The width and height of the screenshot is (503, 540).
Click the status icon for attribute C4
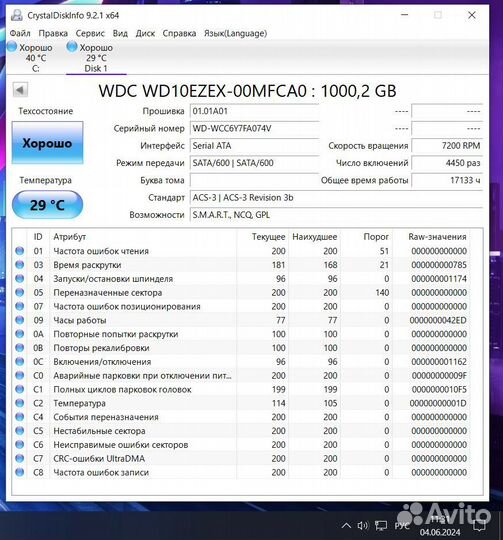click(x=20, y=417)
